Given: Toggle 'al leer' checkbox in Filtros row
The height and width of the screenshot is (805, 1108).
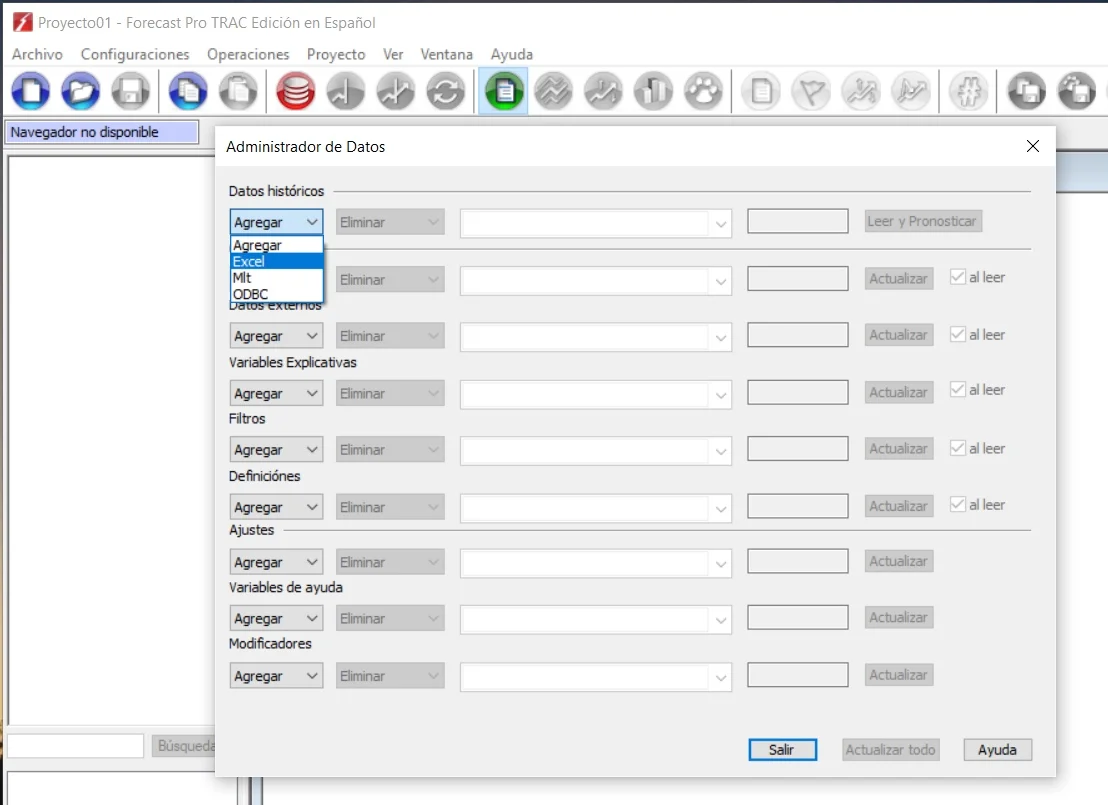Looking at the screenshot, I should (957, 448).
